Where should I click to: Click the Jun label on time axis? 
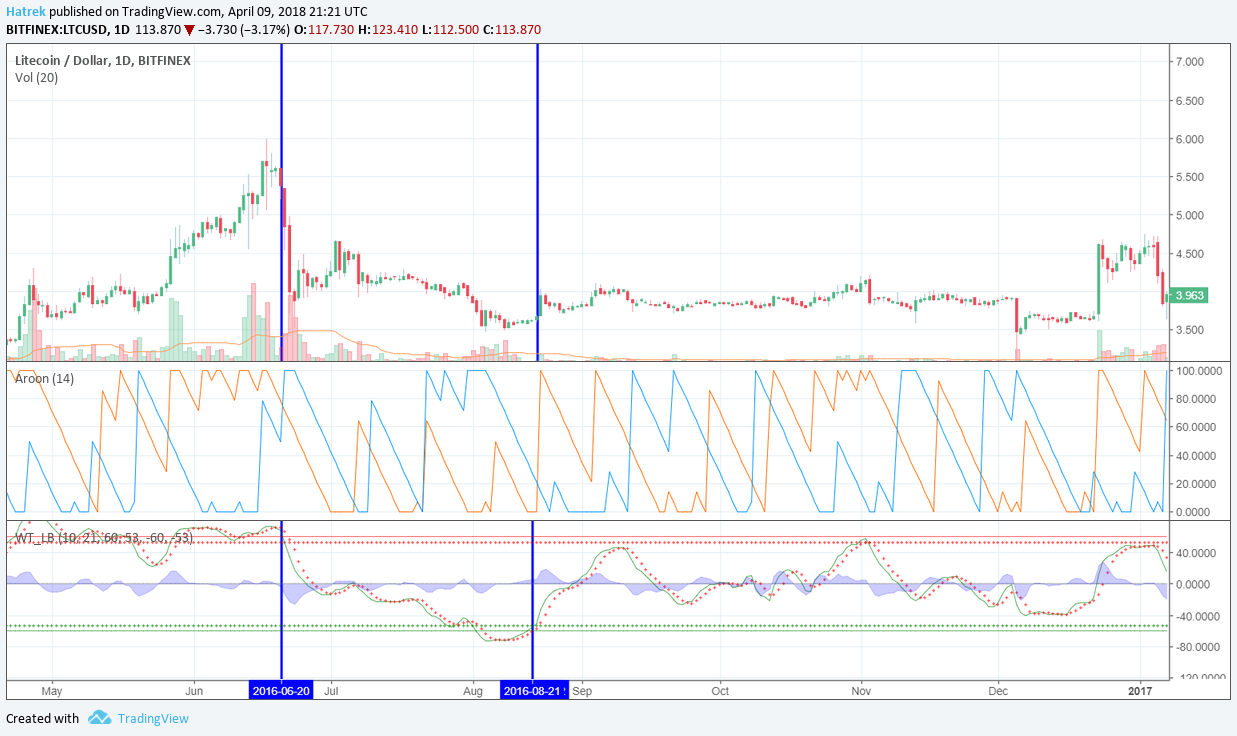click(194, 691)
